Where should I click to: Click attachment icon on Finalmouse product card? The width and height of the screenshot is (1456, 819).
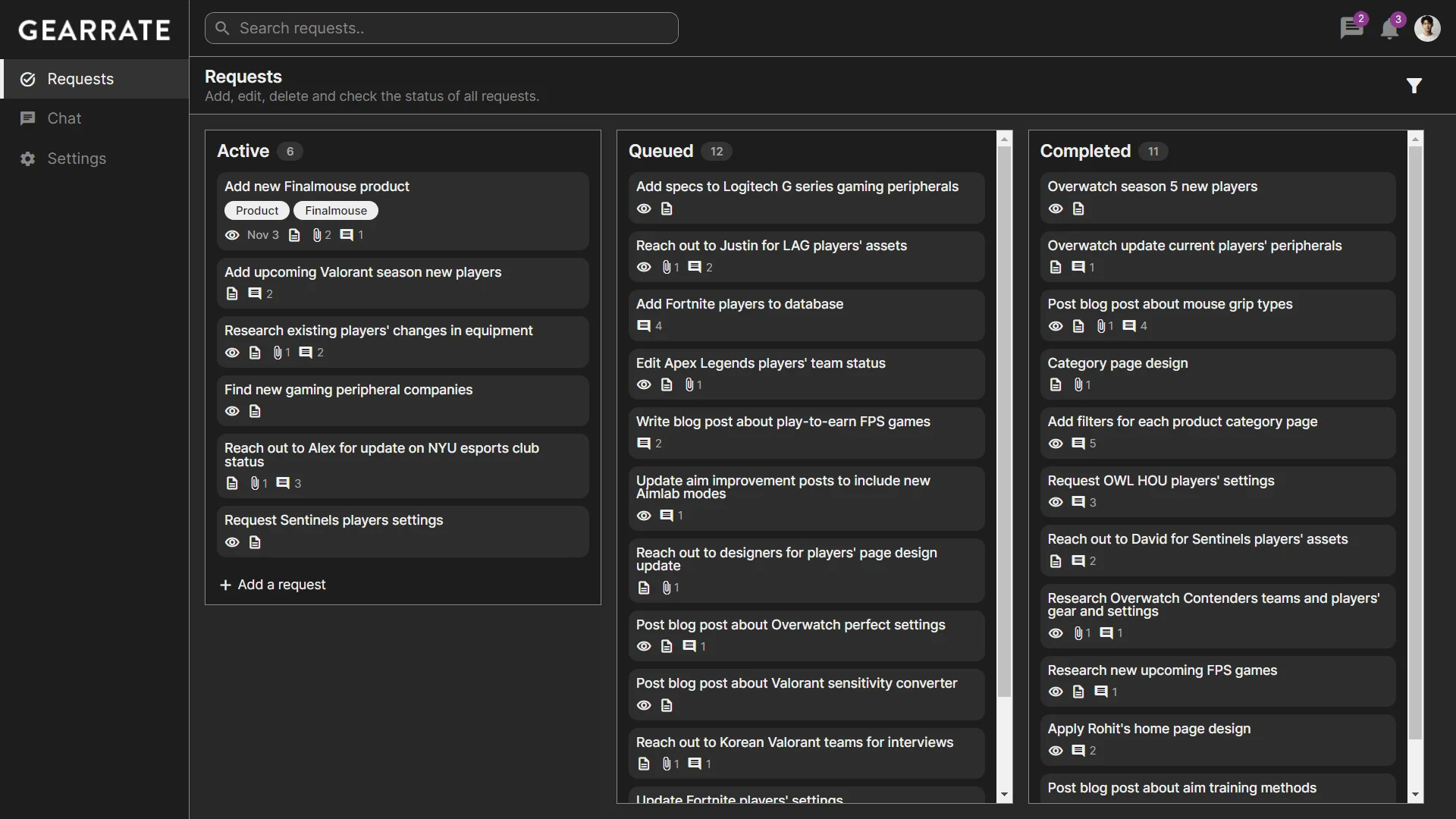317,235
